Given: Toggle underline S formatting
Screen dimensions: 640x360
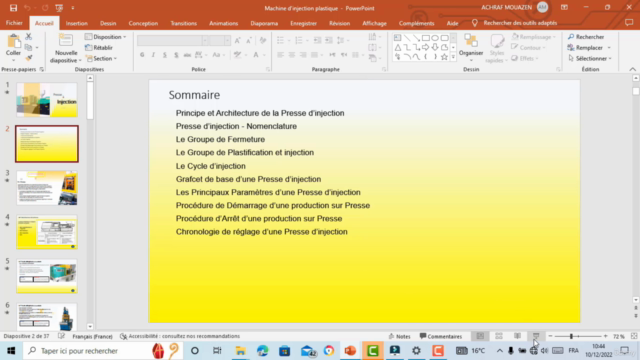Looking at the screenshot, I should tap(165, 55).
